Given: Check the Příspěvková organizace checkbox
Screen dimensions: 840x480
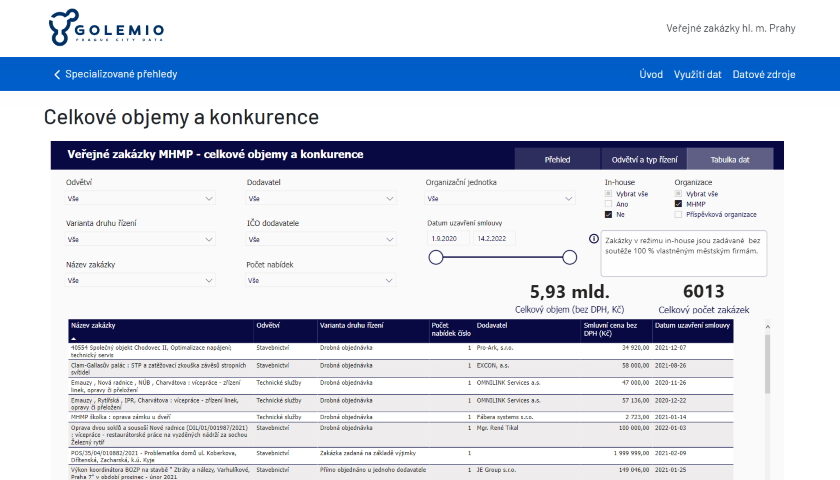Looking at the screenshot, I should click(x=678, y=214).
